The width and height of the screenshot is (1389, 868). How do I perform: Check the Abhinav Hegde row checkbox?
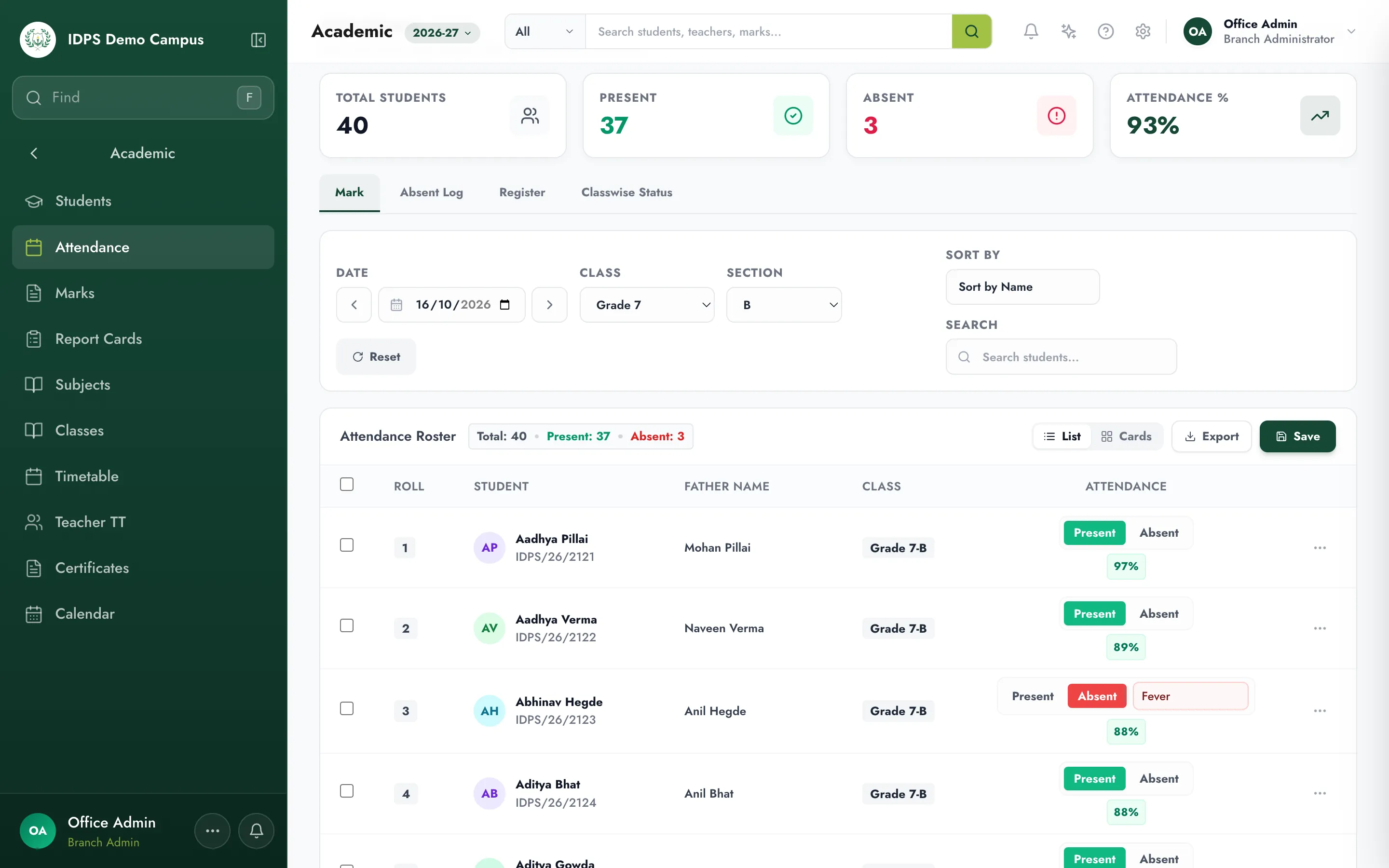pyautogui.click(x=347, y=708)
